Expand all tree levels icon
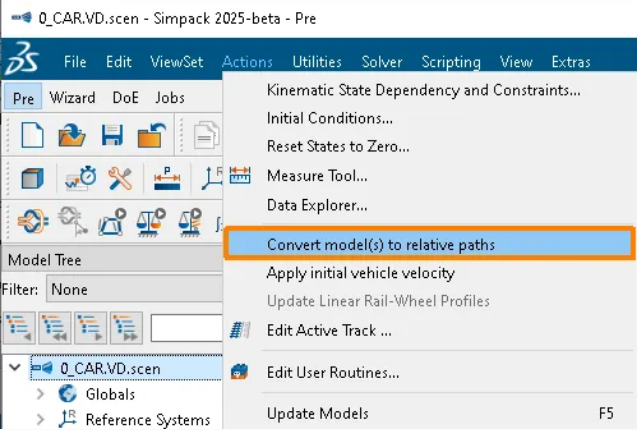Viewport: 637px width, 430px height. tap(126, 328)
